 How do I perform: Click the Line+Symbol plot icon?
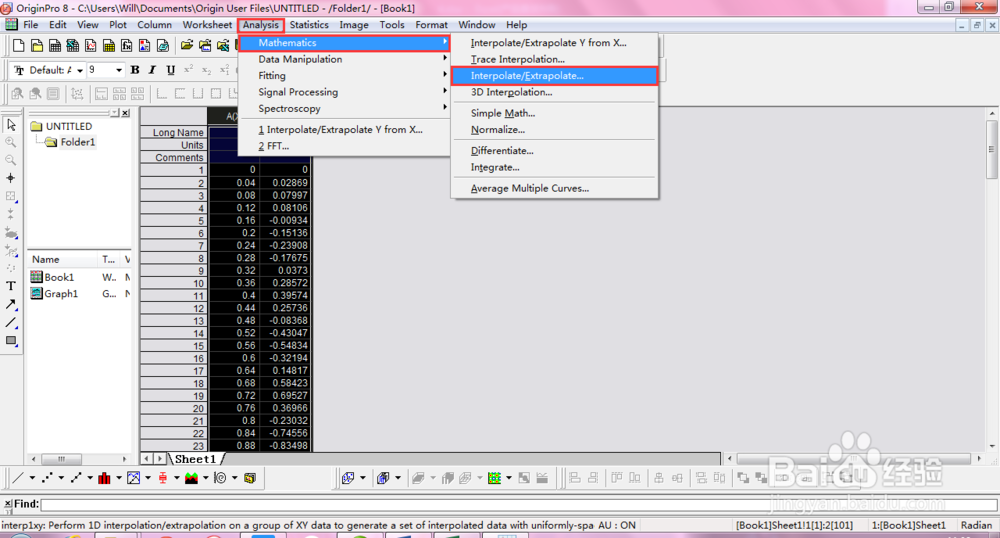click(76, 477)
